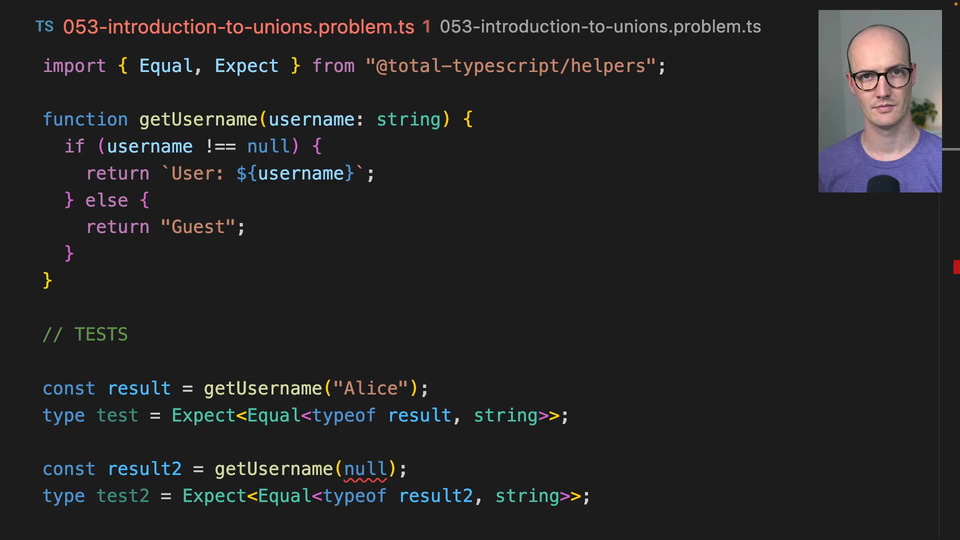Select the red 053-introduction-to-unions.problem.ts editor tab

tap(238, 27)
